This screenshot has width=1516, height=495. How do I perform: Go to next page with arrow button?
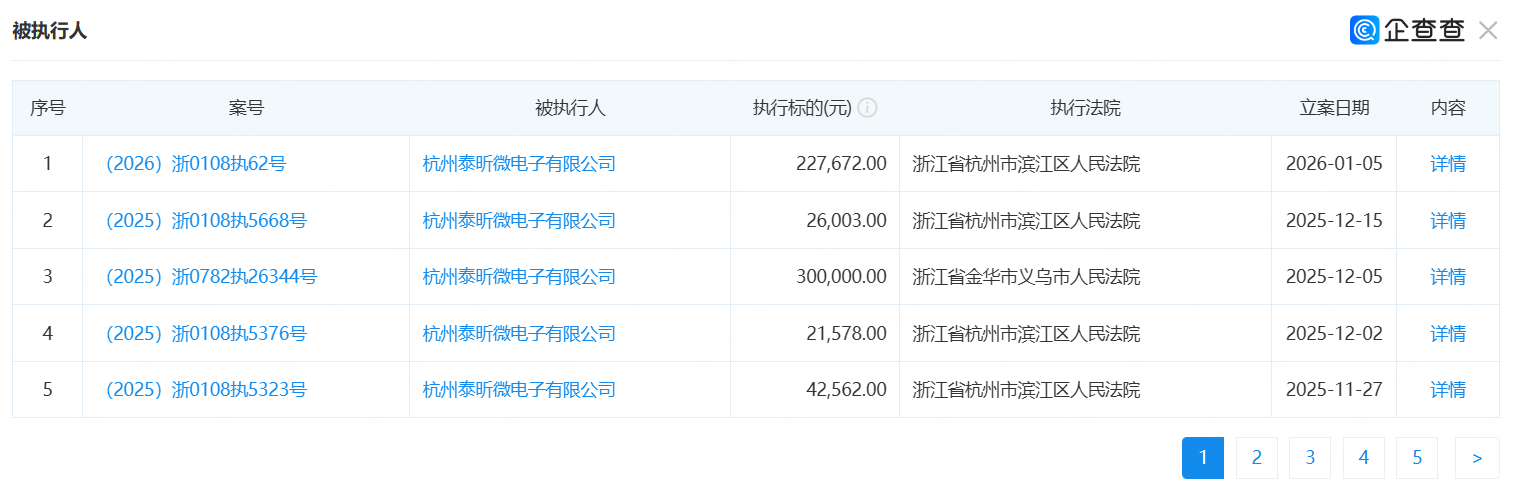tap(1477, 458)
